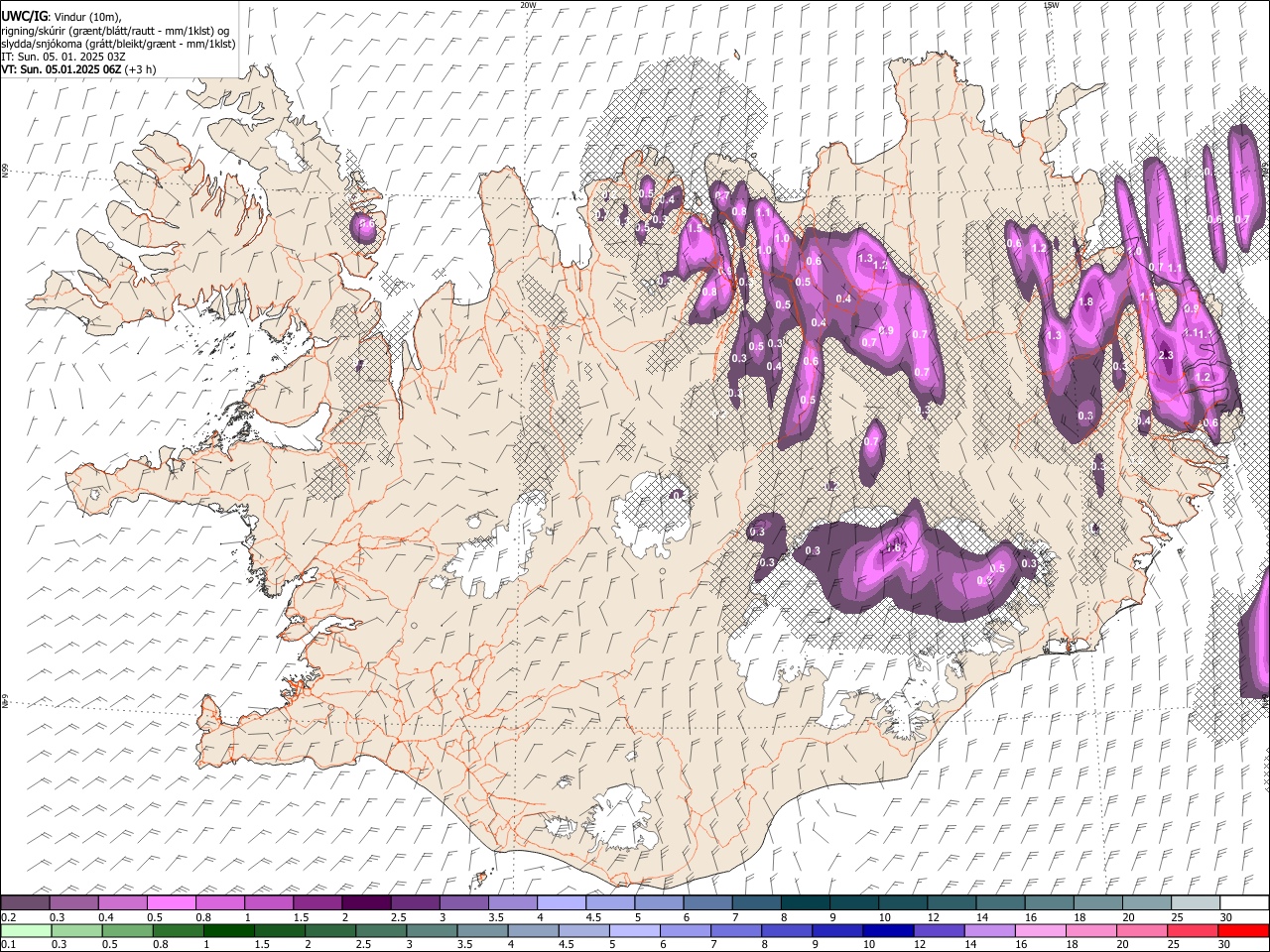Select the 3.5 grey-blue rain scale swatch
1270x952 pixels.
[x=482, y=931]
